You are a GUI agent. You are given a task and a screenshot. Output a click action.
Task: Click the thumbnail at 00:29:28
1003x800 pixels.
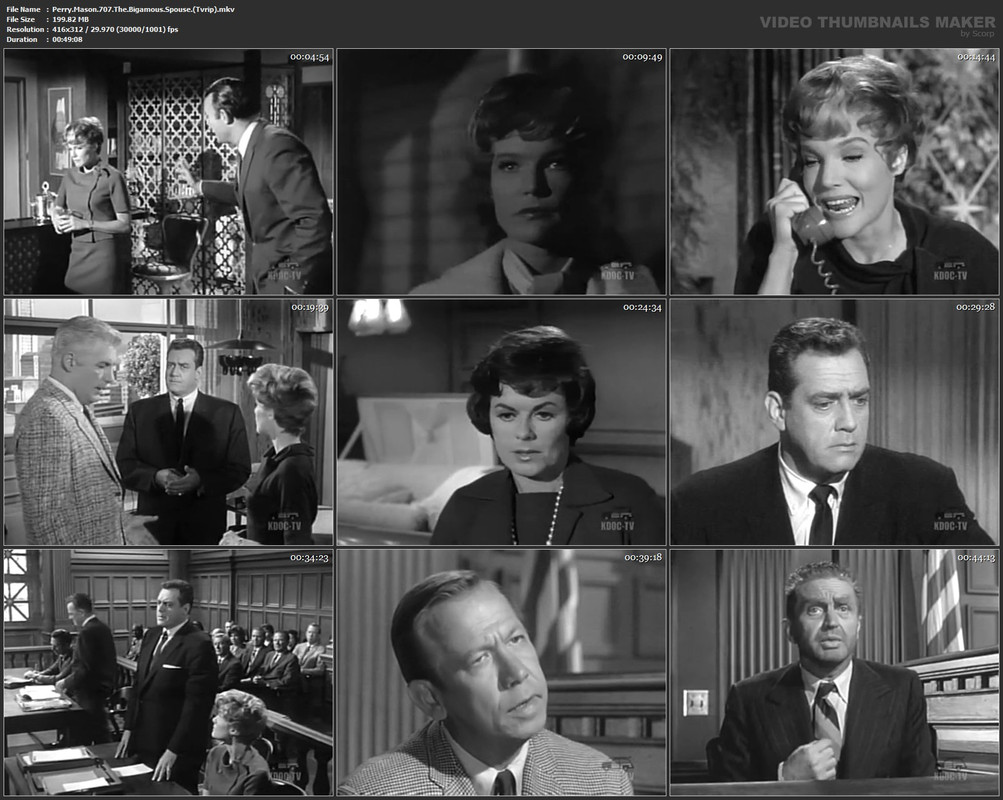click(x=834, y=422)
